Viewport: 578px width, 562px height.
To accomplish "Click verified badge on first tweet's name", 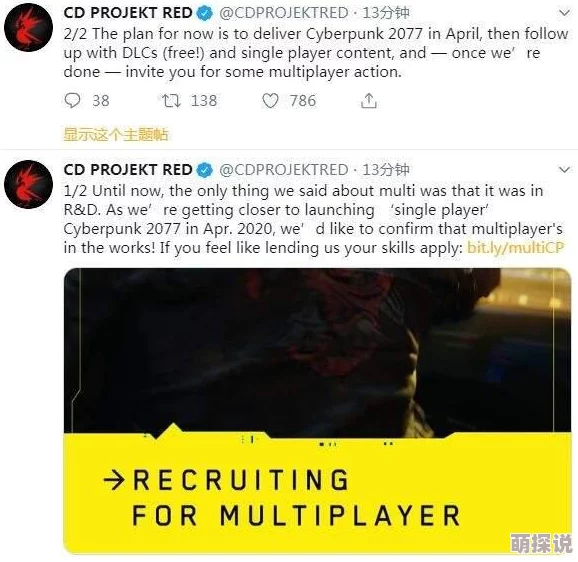I will point(205,13).
